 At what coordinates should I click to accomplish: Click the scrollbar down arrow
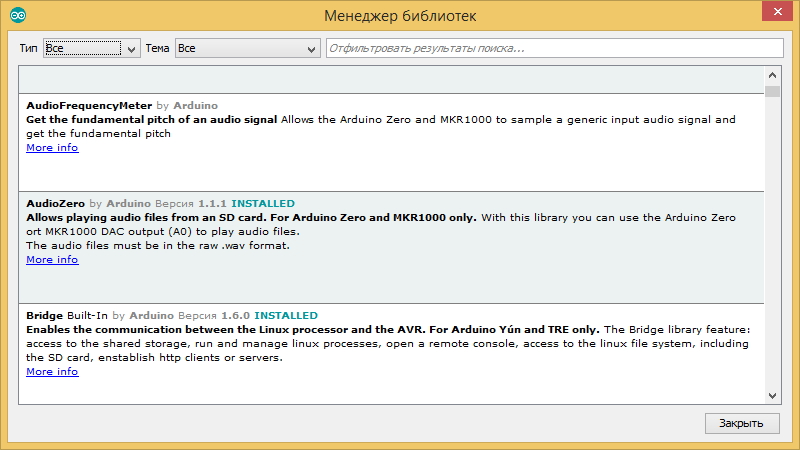click(772, 395)
